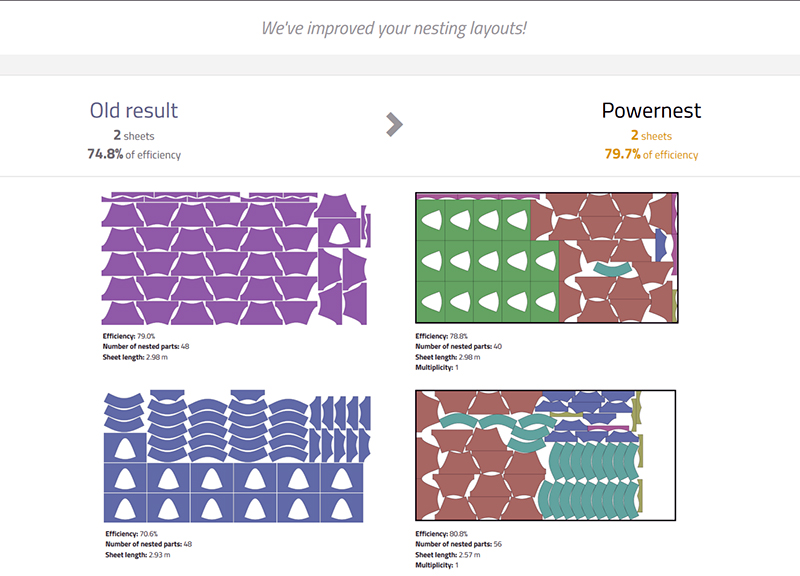Viewport: 800px width, 576px height.
Task: Click the improved nesting layouts banner
Action: click(x=394, y=28)
